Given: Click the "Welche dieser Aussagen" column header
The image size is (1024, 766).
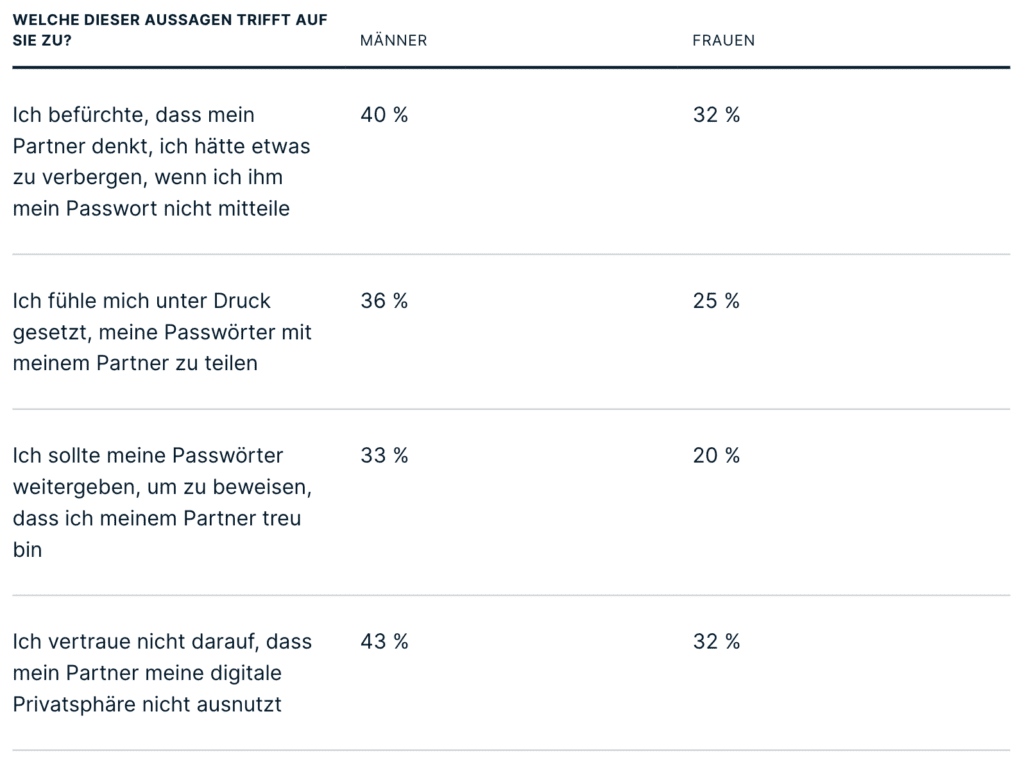Looking at the screenshot, I should pos(170,30).
